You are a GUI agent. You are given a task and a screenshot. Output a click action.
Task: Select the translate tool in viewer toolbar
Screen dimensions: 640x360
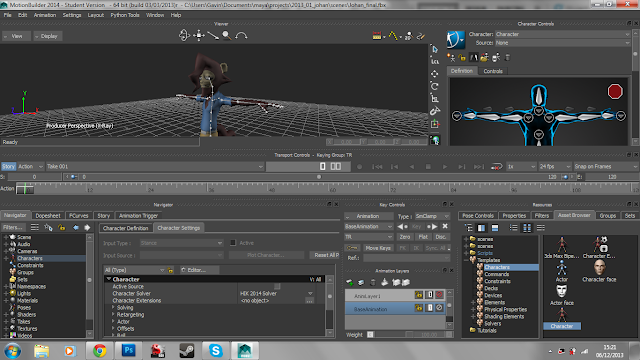435,74
